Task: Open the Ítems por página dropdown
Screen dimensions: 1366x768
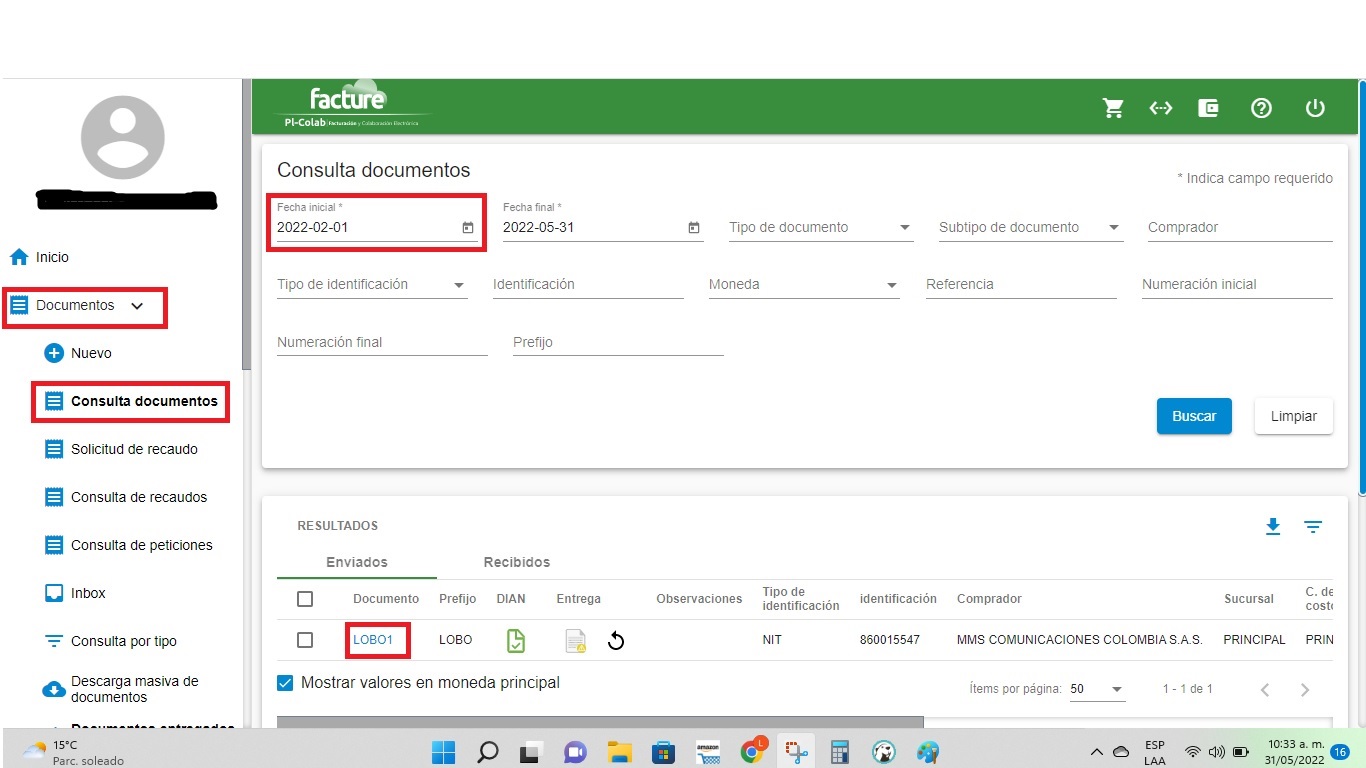Action: tap(1096, 689)
